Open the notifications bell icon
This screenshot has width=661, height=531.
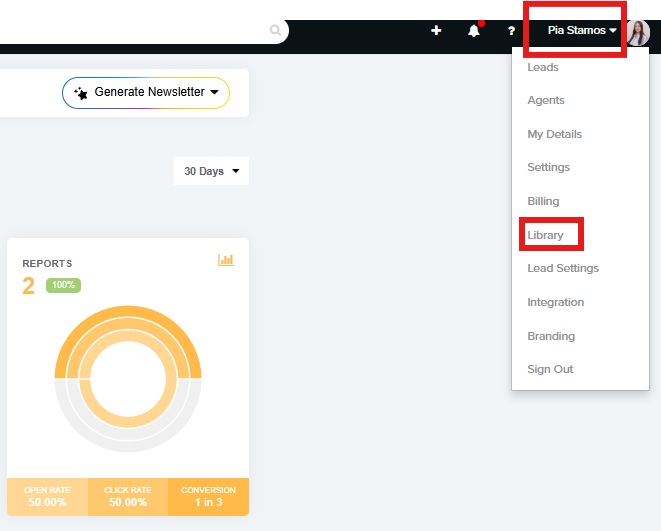(474, 31)
